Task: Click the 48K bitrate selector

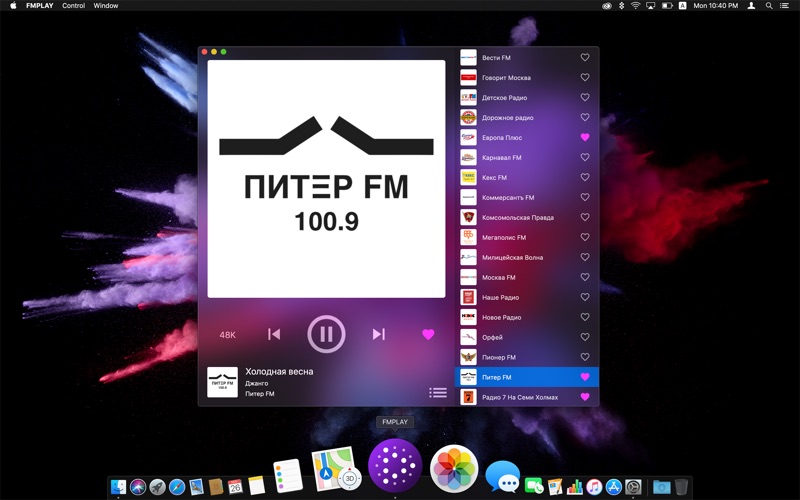Action: pyautogui.click(x=228, y=335)
